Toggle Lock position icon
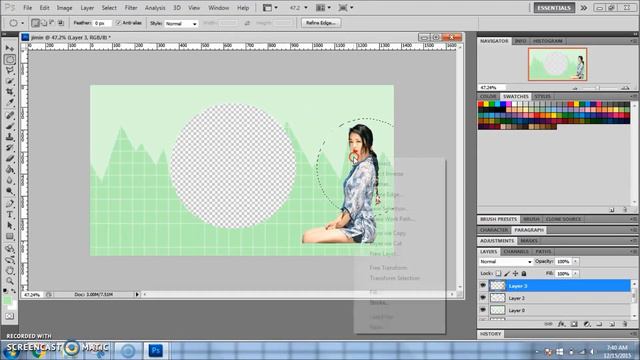640x360 pixels. click(516, 273)
